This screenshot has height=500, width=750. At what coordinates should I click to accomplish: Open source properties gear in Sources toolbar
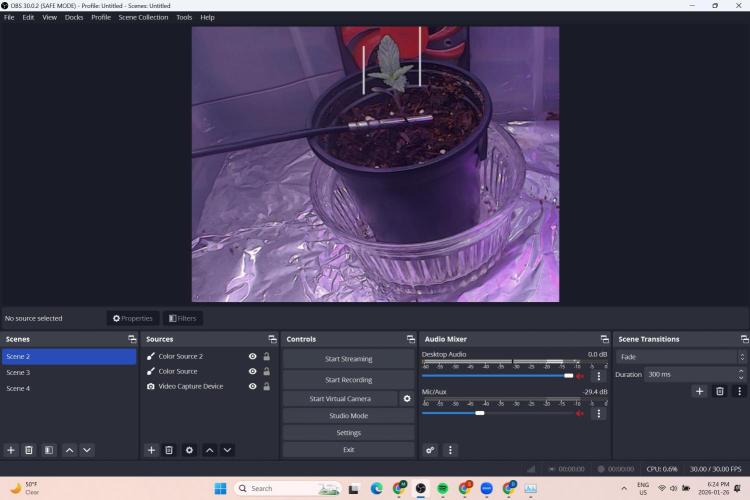coord(189,450)
